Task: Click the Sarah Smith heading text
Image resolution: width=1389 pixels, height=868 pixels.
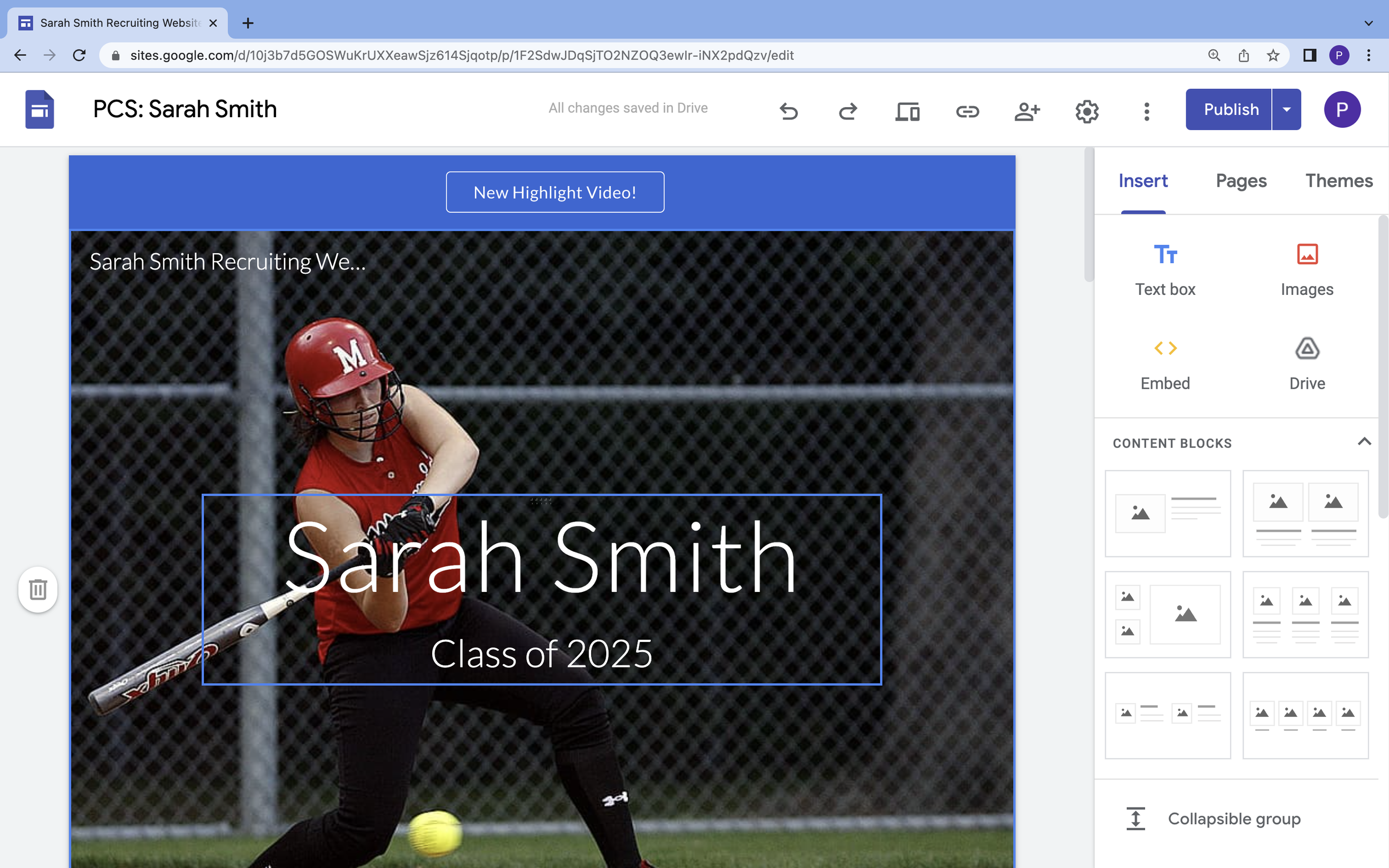Action: click(541, 557)
